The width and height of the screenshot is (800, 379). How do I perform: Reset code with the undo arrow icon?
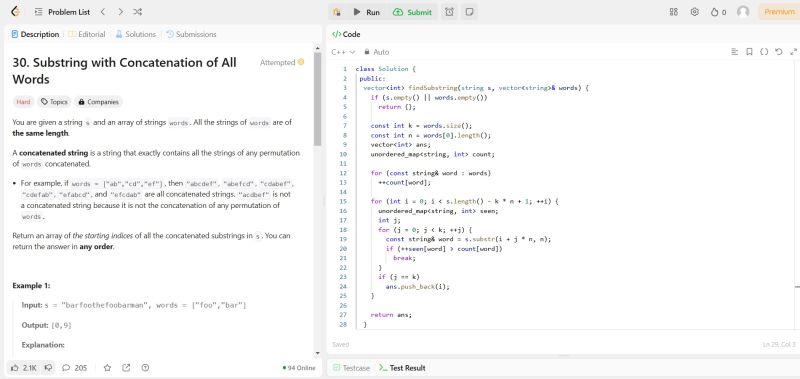779,52
